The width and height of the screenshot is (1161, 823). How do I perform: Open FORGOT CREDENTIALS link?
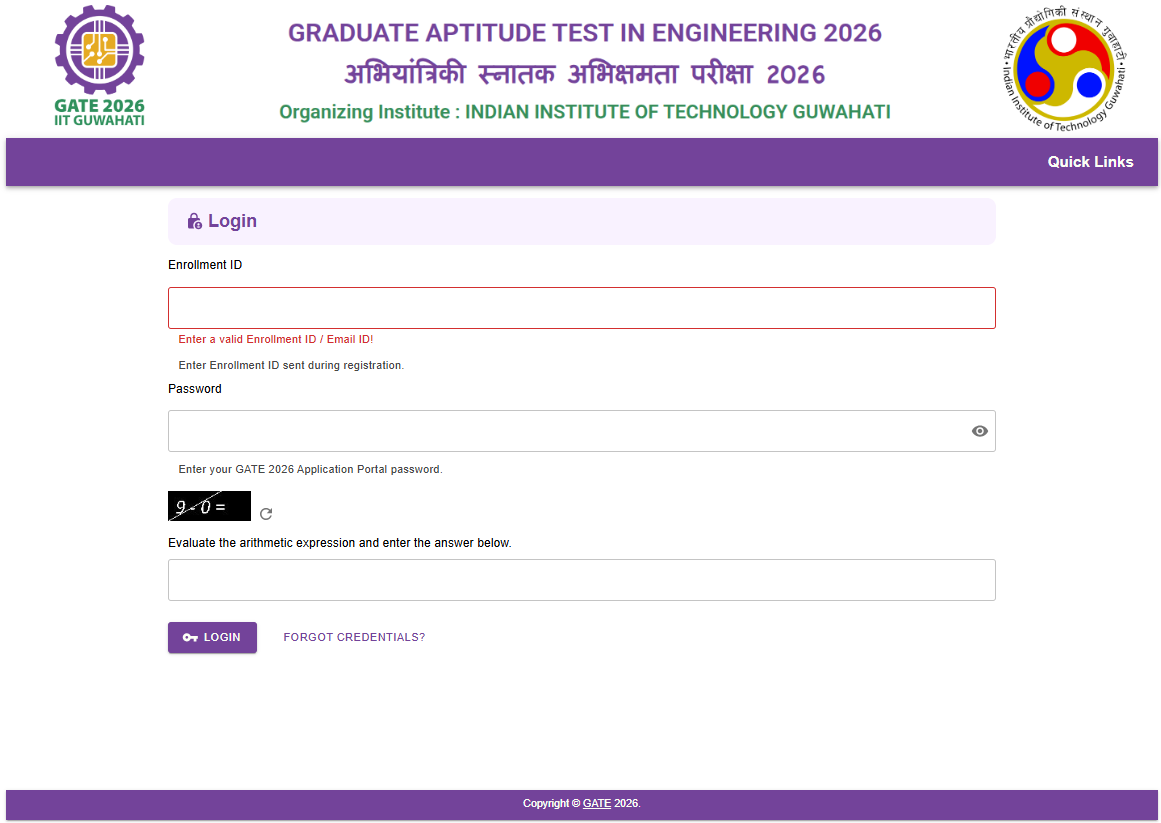pos(354,637)
